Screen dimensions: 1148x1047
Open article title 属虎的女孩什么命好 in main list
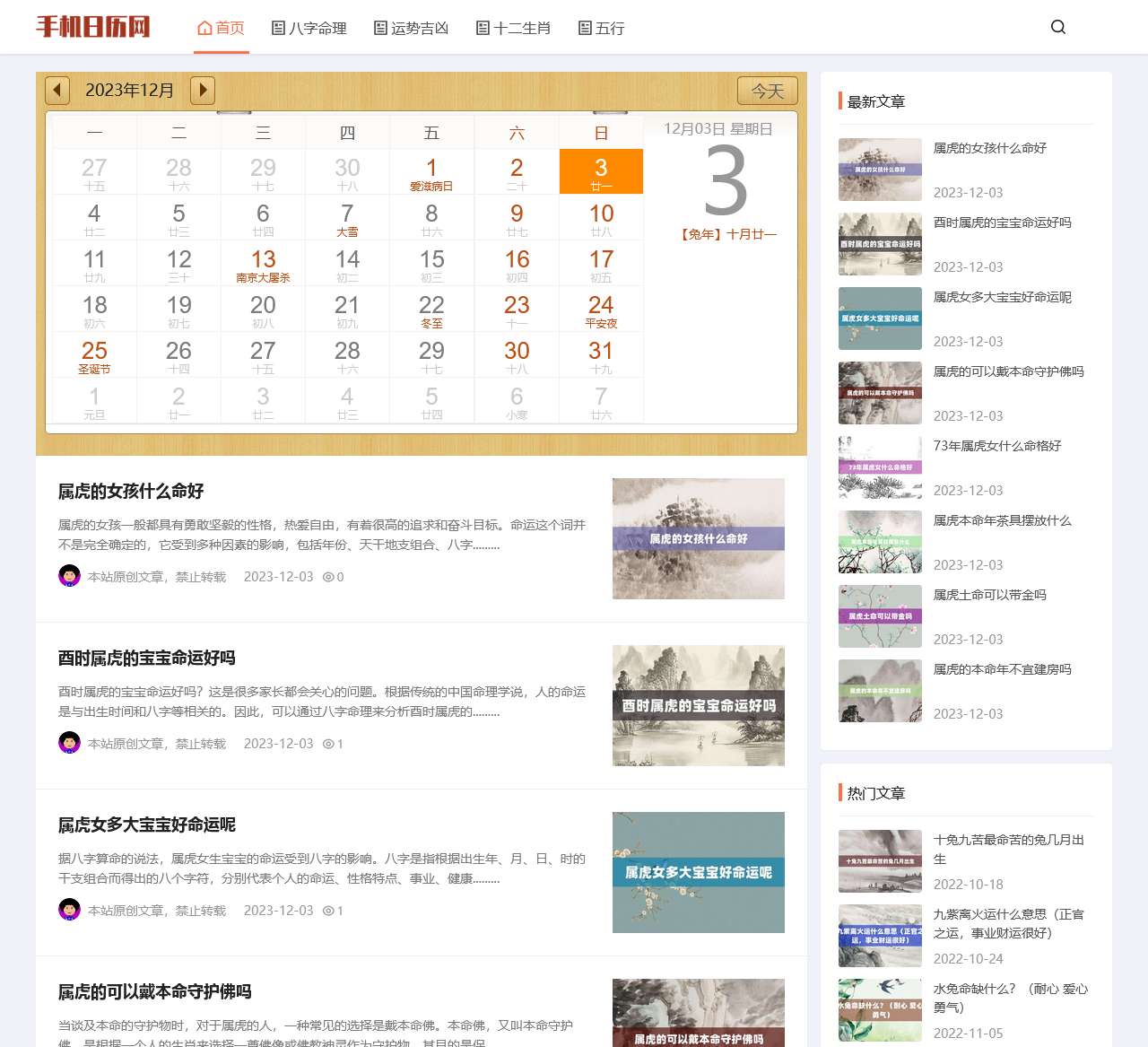tap(131, 491)
